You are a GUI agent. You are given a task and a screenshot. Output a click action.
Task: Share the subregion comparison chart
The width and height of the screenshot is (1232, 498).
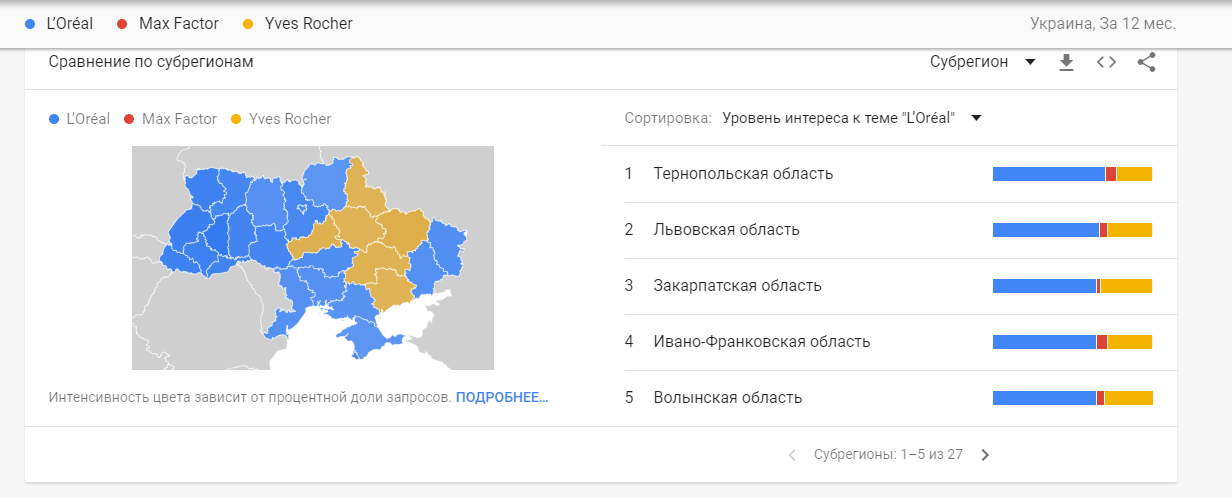tap(1146, 62)
